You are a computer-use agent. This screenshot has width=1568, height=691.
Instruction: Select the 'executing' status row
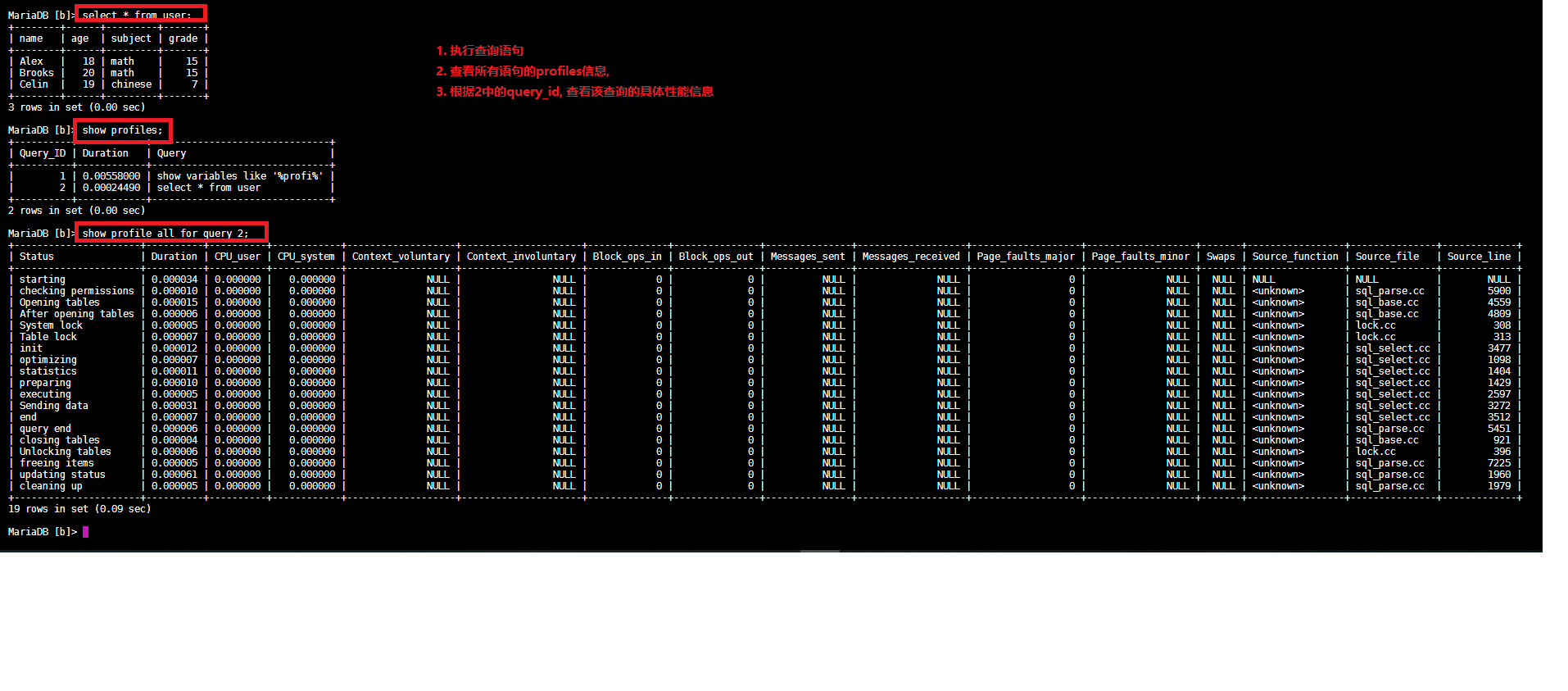click(764, 394)
